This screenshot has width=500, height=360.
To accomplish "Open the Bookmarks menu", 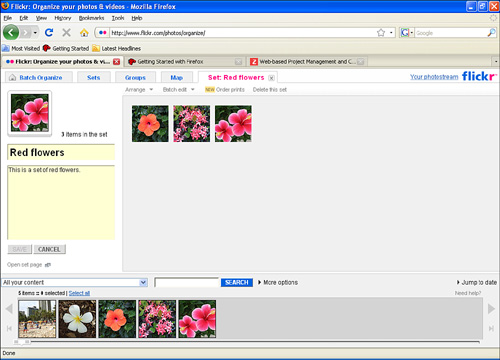I will pyautogui.click(x=91, y=18).
